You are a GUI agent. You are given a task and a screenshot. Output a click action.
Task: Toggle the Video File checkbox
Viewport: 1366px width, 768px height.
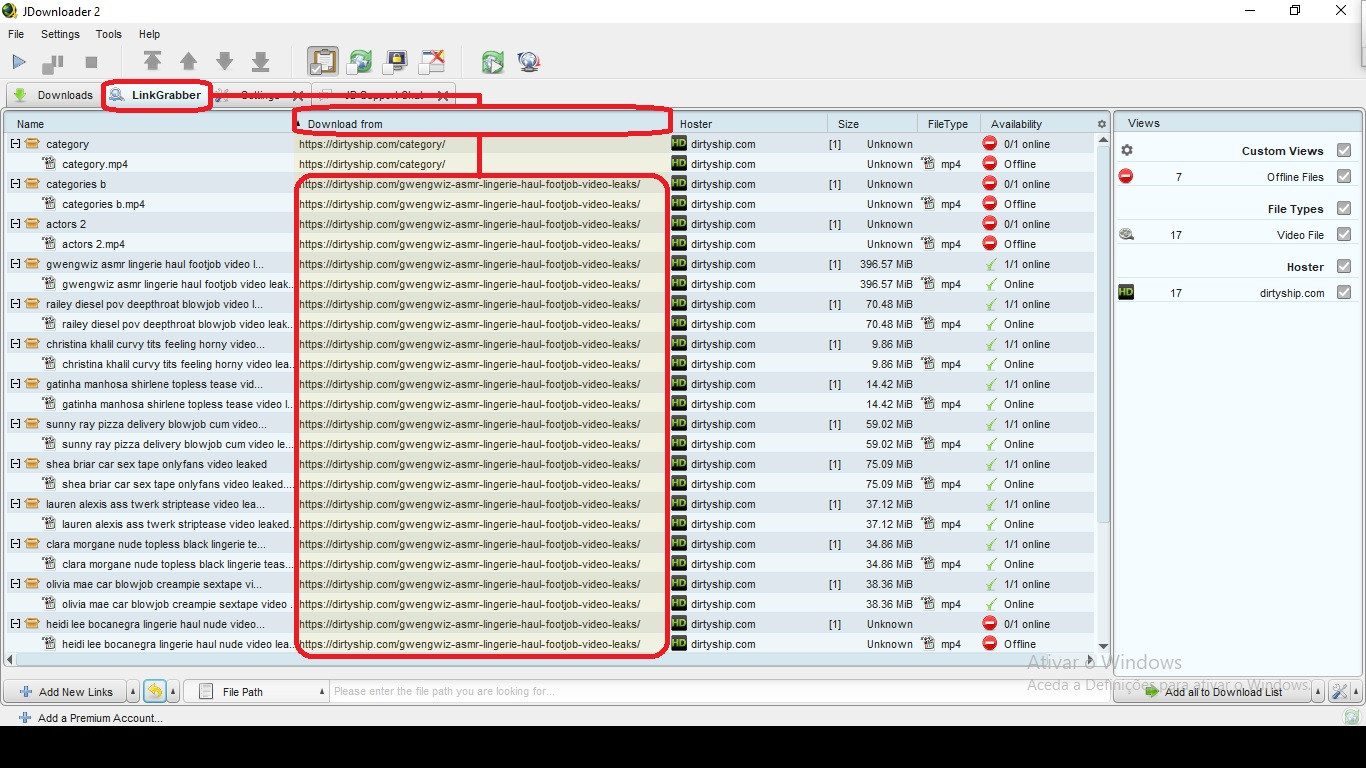point(1343,234)
